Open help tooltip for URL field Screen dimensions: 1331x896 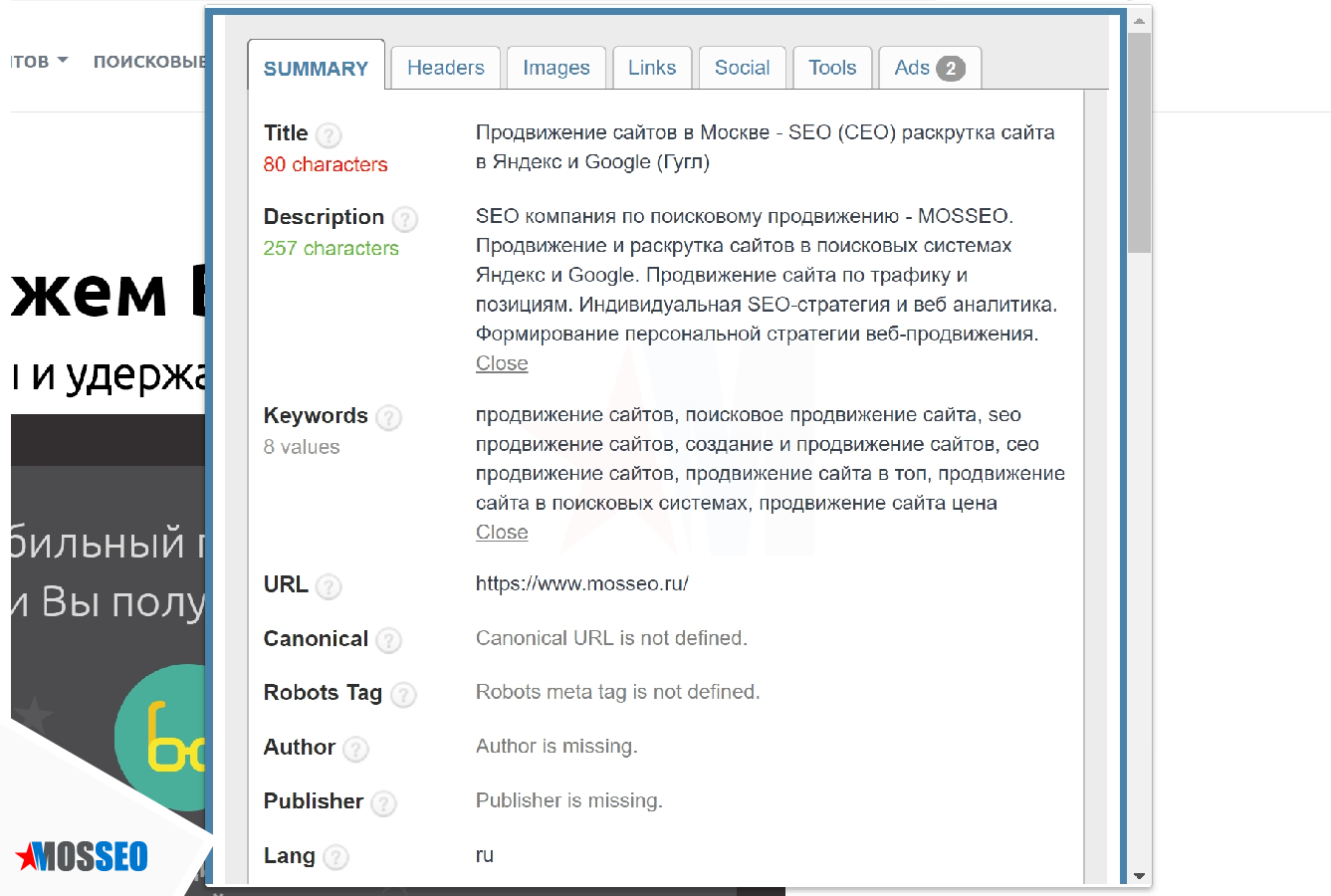[329, 586]
